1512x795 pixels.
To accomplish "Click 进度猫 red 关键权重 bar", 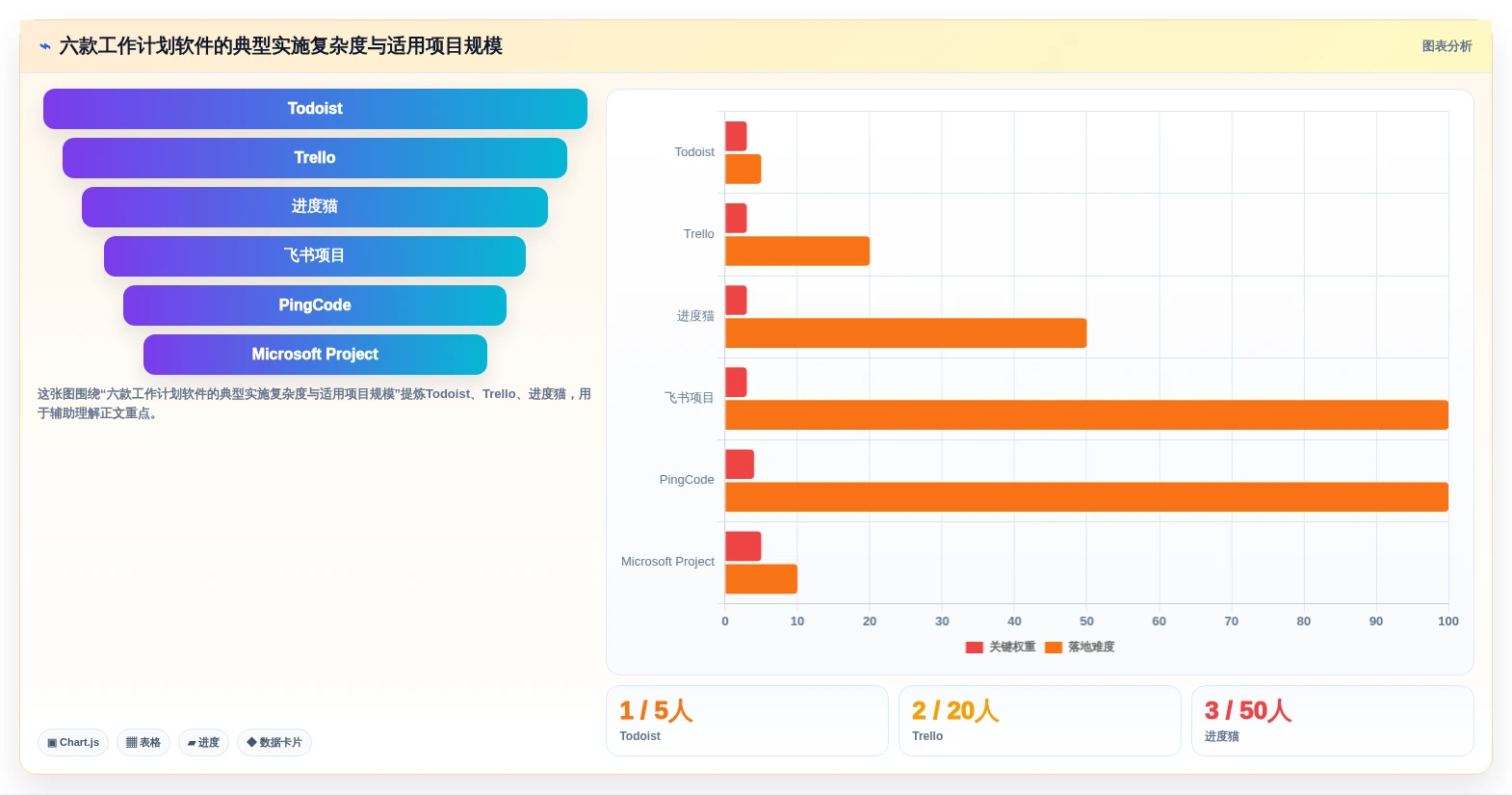I will tap(736, 300).
